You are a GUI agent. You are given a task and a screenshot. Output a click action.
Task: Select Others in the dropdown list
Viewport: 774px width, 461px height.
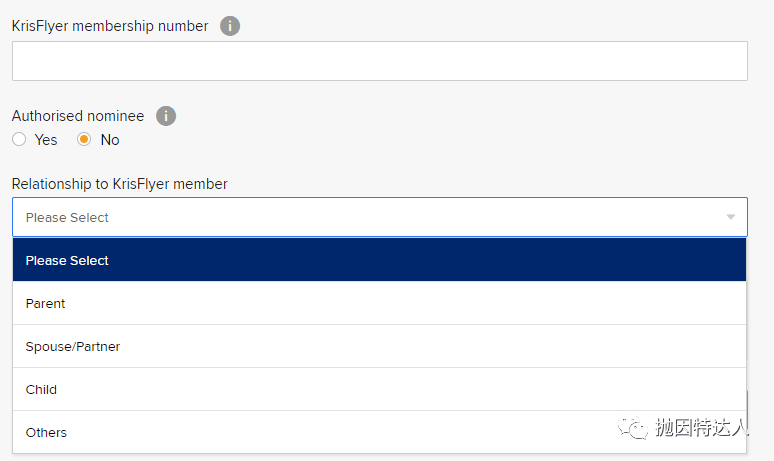(379, 432)
